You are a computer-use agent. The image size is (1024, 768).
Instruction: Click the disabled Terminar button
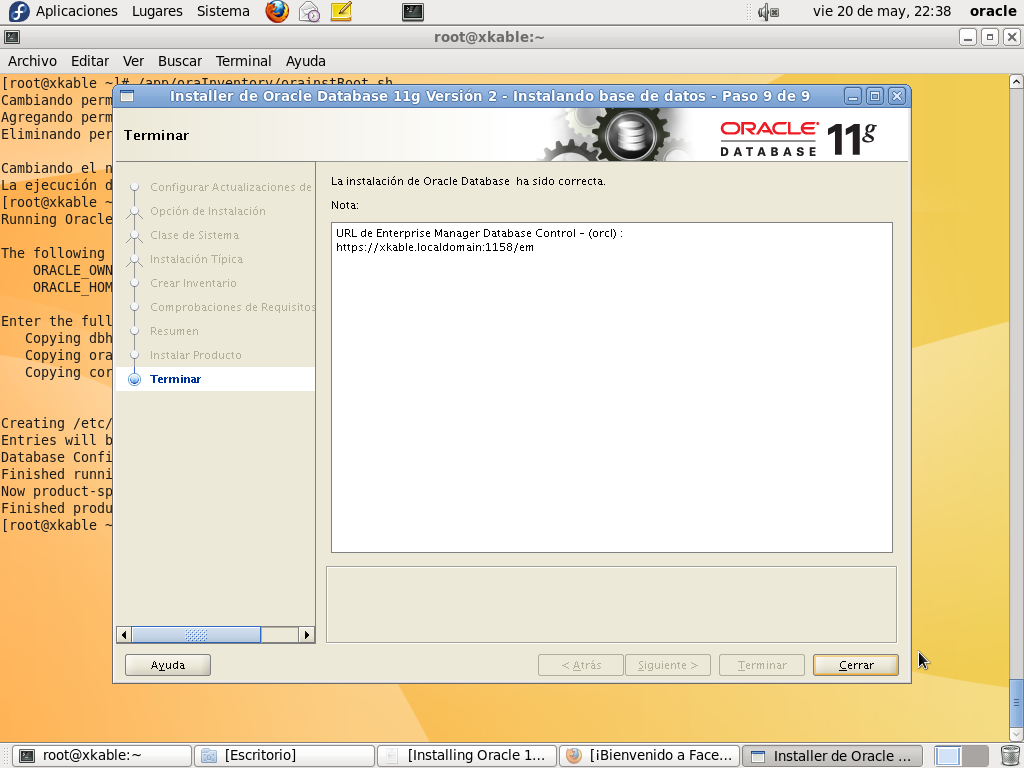[761, 665]
